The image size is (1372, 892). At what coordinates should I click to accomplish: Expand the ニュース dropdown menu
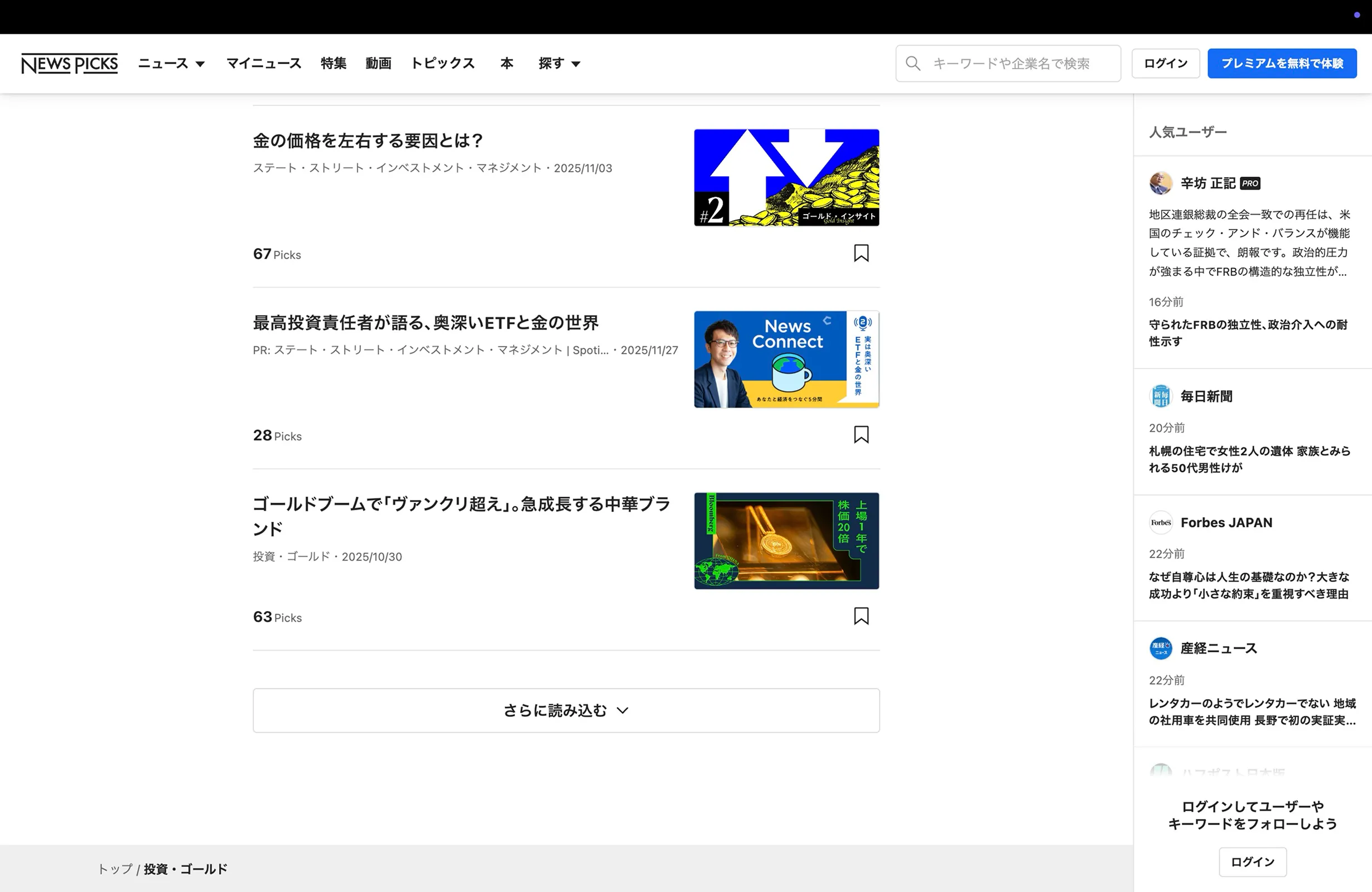(171, 64)
